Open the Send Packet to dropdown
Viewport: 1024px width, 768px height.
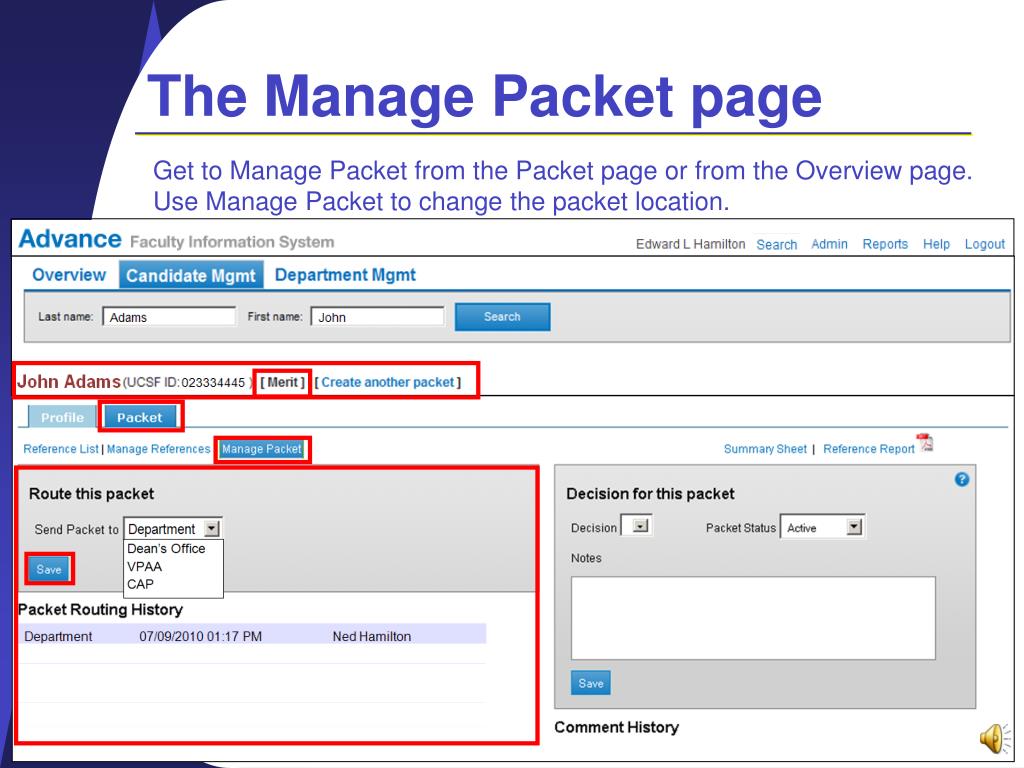172,528
